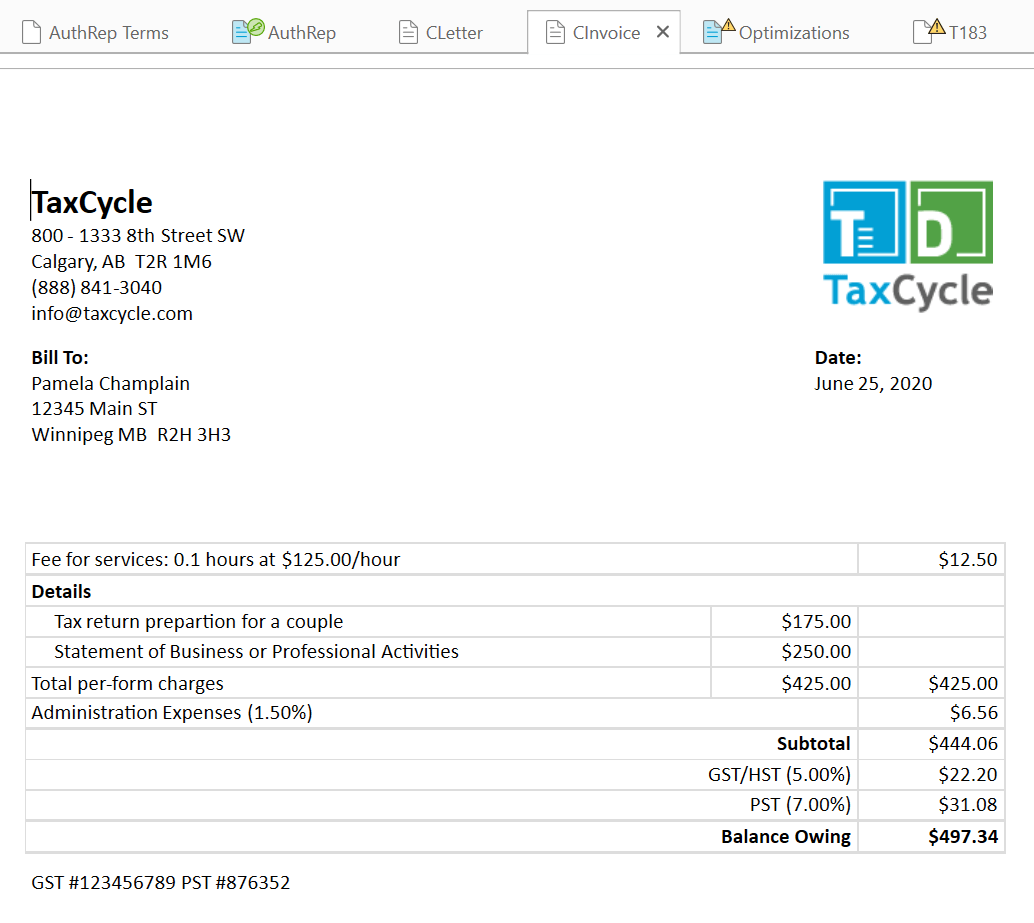
Task: Click the Balance Owing label
Action: (x=786, y=836)
